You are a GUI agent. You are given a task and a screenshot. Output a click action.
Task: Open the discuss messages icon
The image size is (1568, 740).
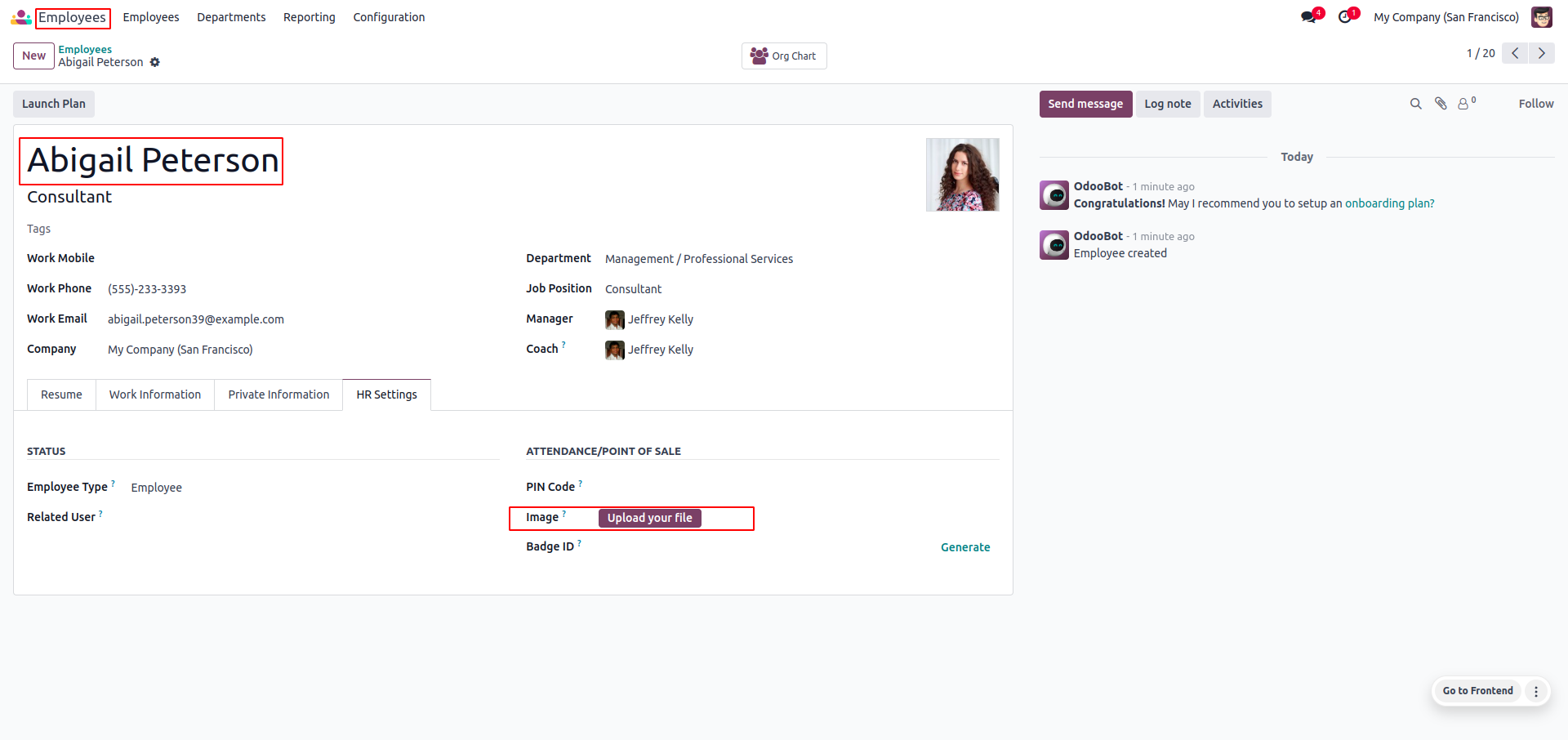[x=1309, y=17]
